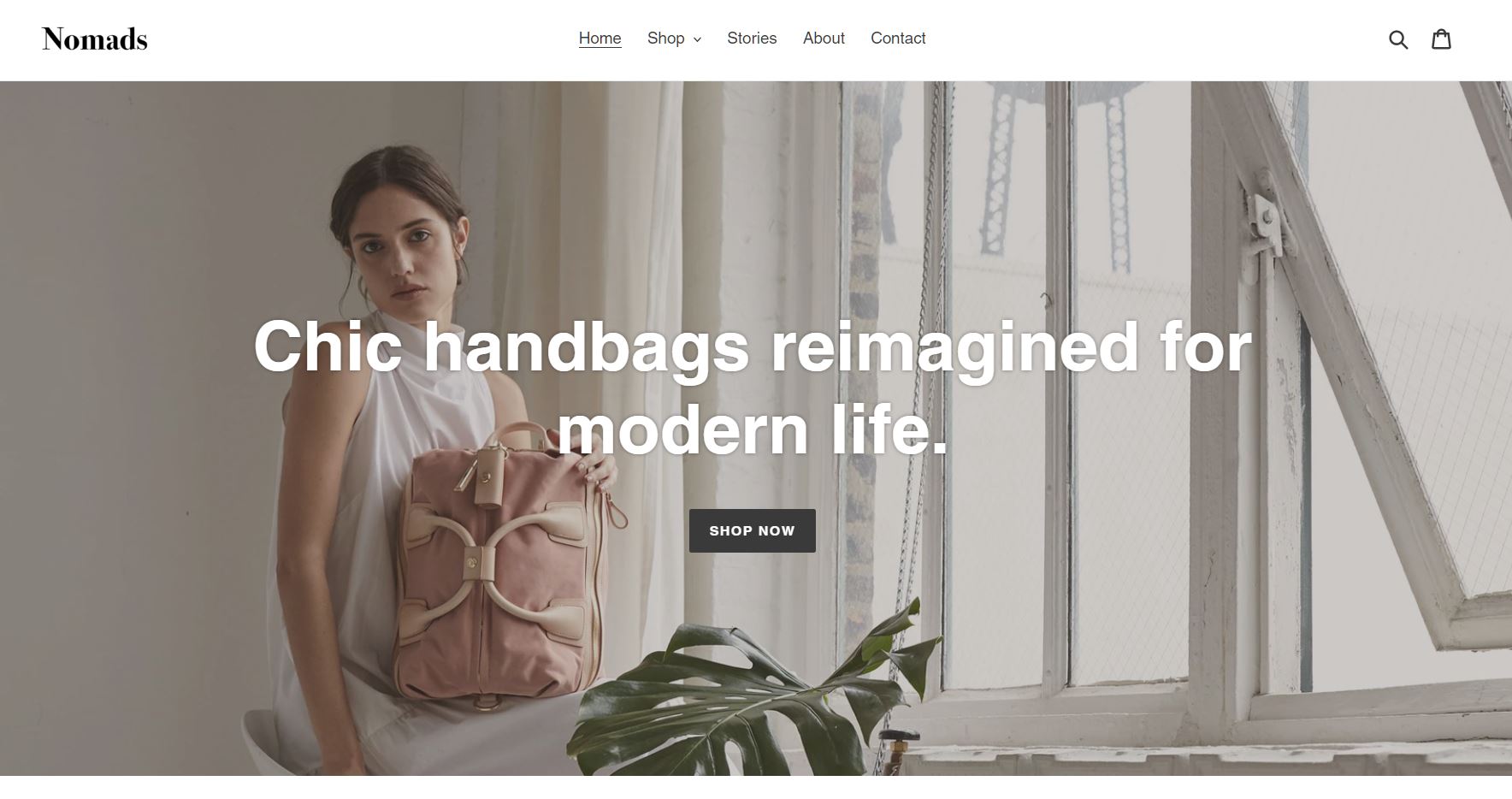Click the 'Chic handbags reimagined for' headline
This screenshot has width=1512, height=799.
tap(753, 346)
